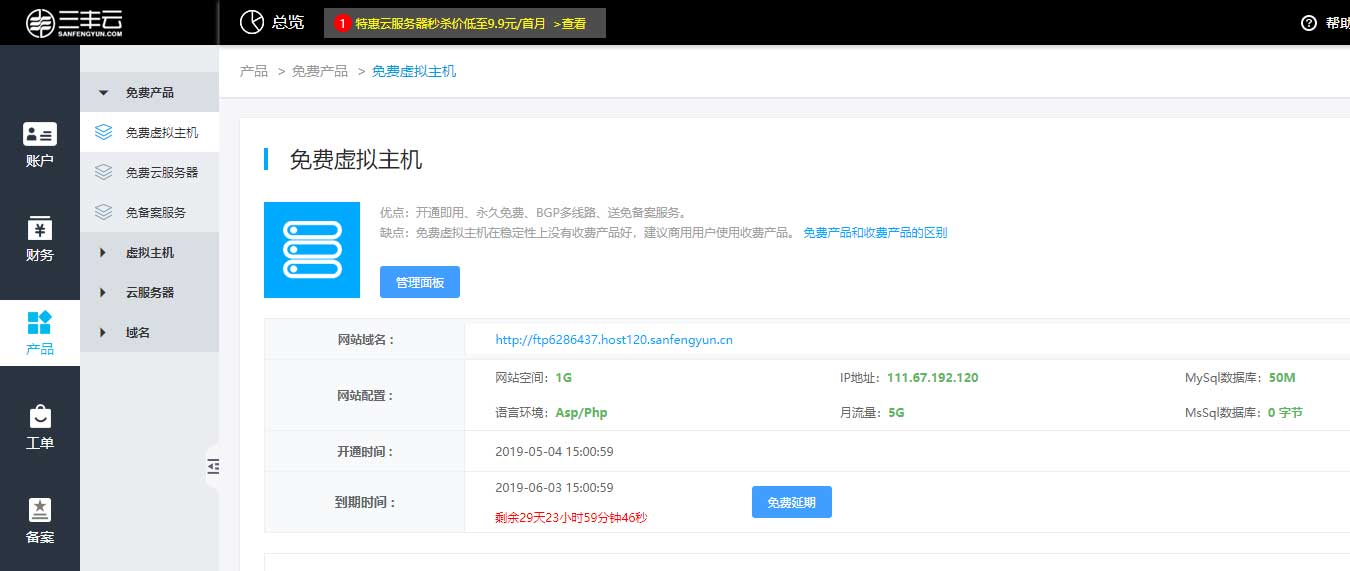Open the 财务 finance sidebar icon
1350x571 pixels.
(x=40, y=228)
